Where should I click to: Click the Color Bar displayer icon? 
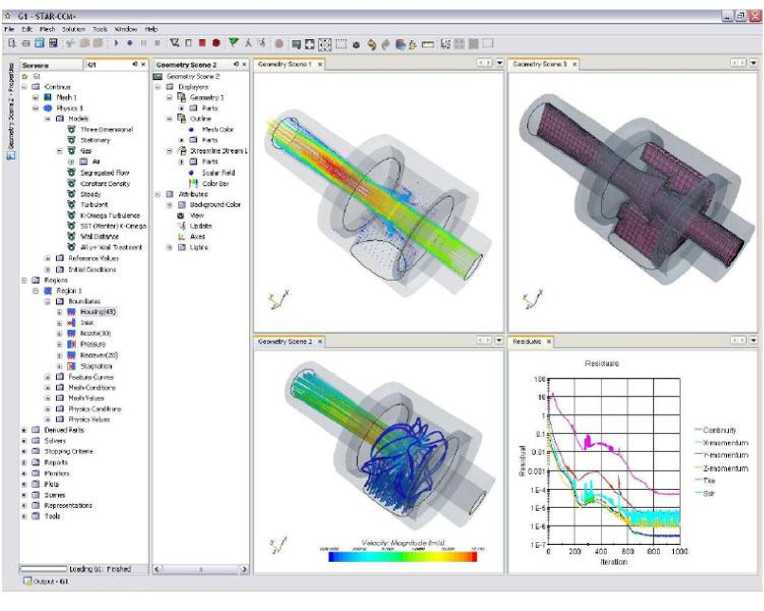[193, 183]
